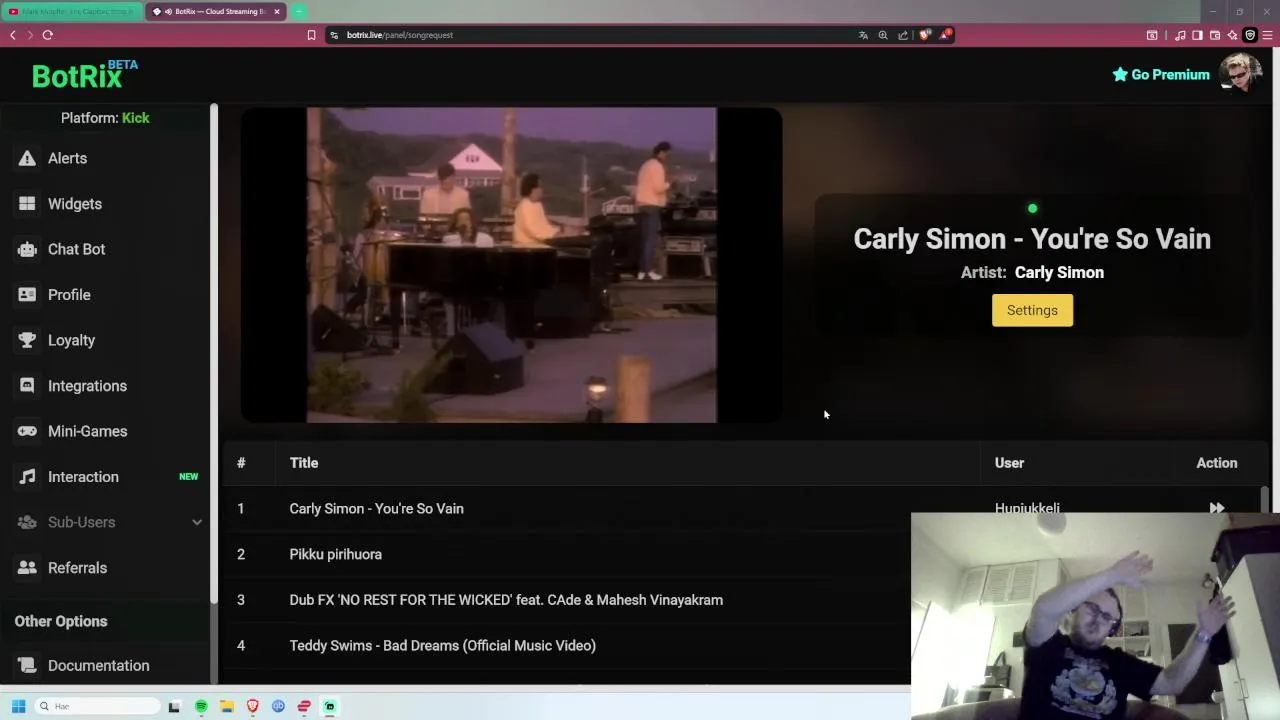The height and width of the screenshot is (720, 1280).
Task: Open Brave browser from the taskbar
Action: [252, 706]
